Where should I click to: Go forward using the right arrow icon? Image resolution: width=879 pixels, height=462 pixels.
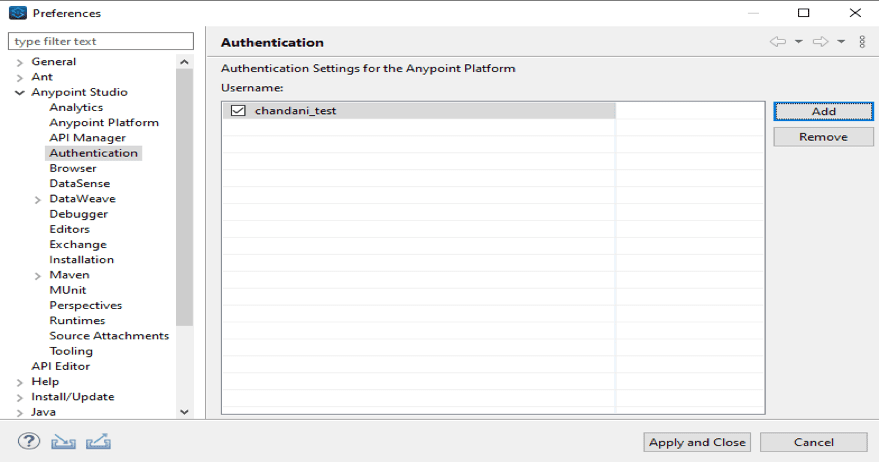click(x=821, y=41)
